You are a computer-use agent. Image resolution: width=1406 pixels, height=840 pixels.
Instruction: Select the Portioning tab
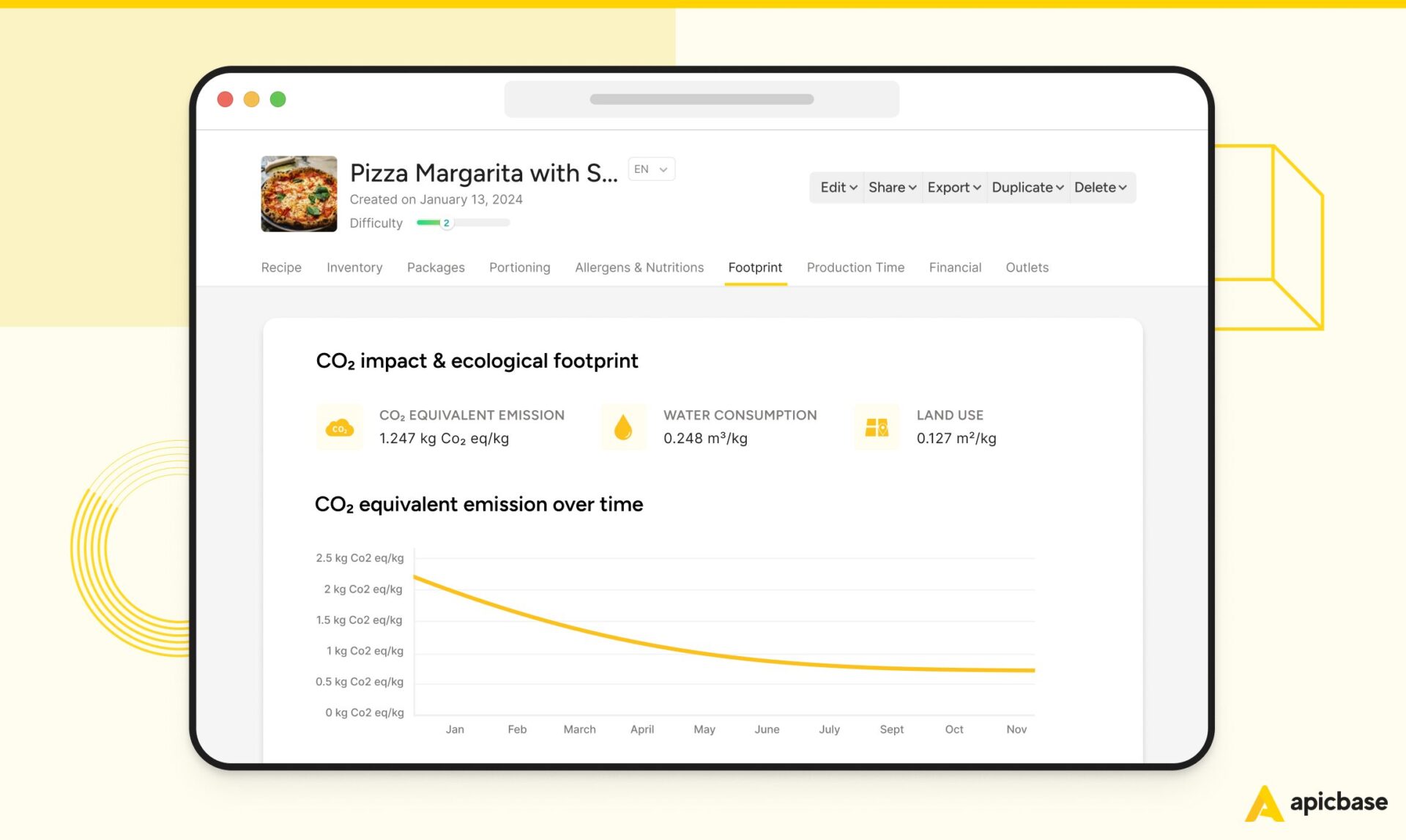tap(519, 268)
